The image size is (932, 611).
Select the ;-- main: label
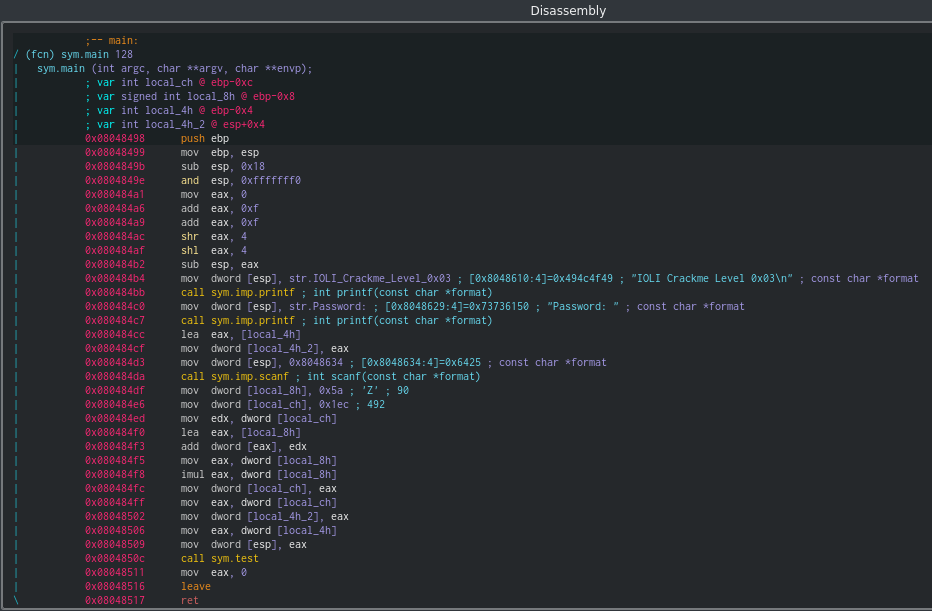tap(111, 40)
